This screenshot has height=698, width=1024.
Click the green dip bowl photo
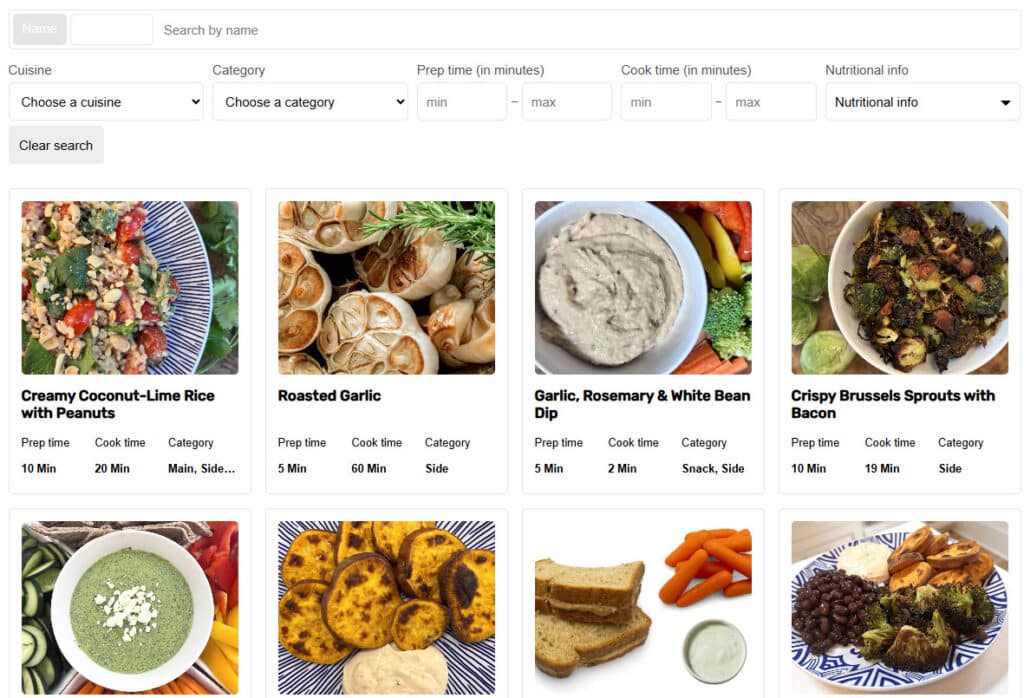129,606
